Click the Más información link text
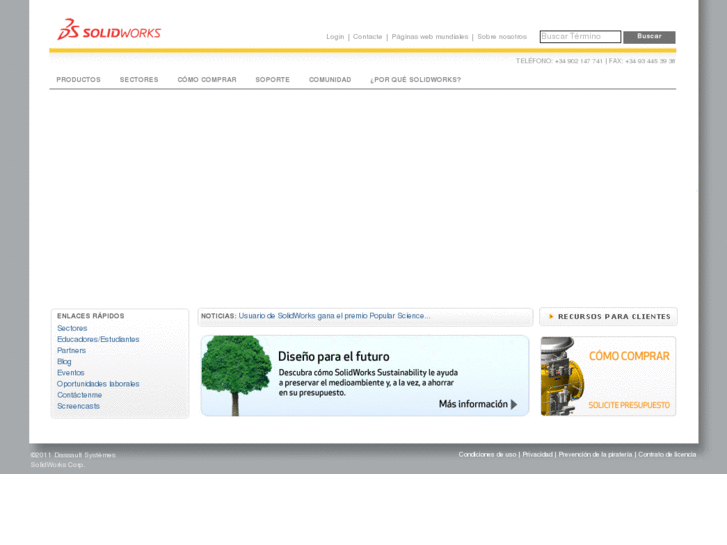 [473, 404]
